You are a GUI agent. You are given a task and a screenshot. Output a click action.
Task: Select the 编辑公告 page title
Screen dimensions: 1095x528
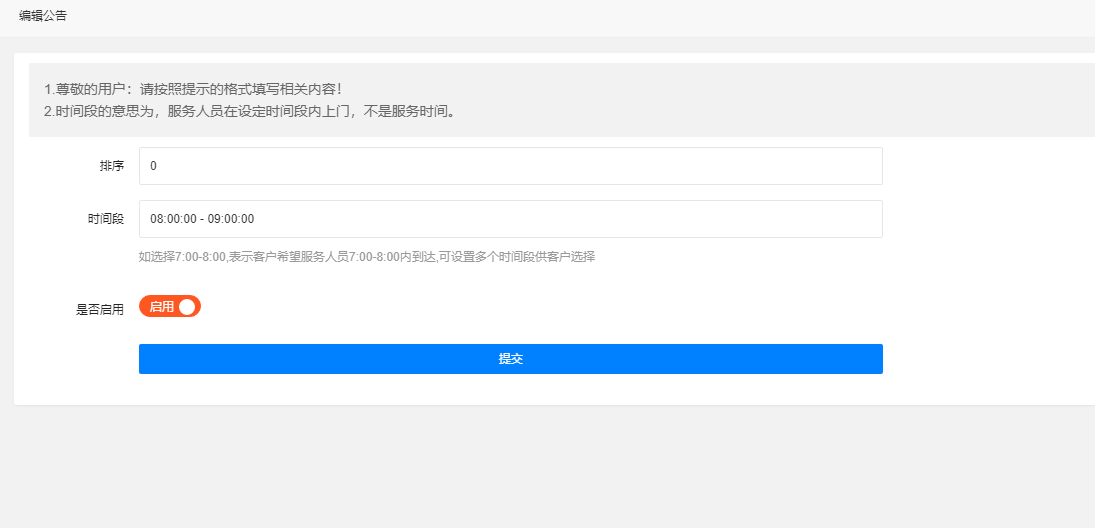(43, 16)
